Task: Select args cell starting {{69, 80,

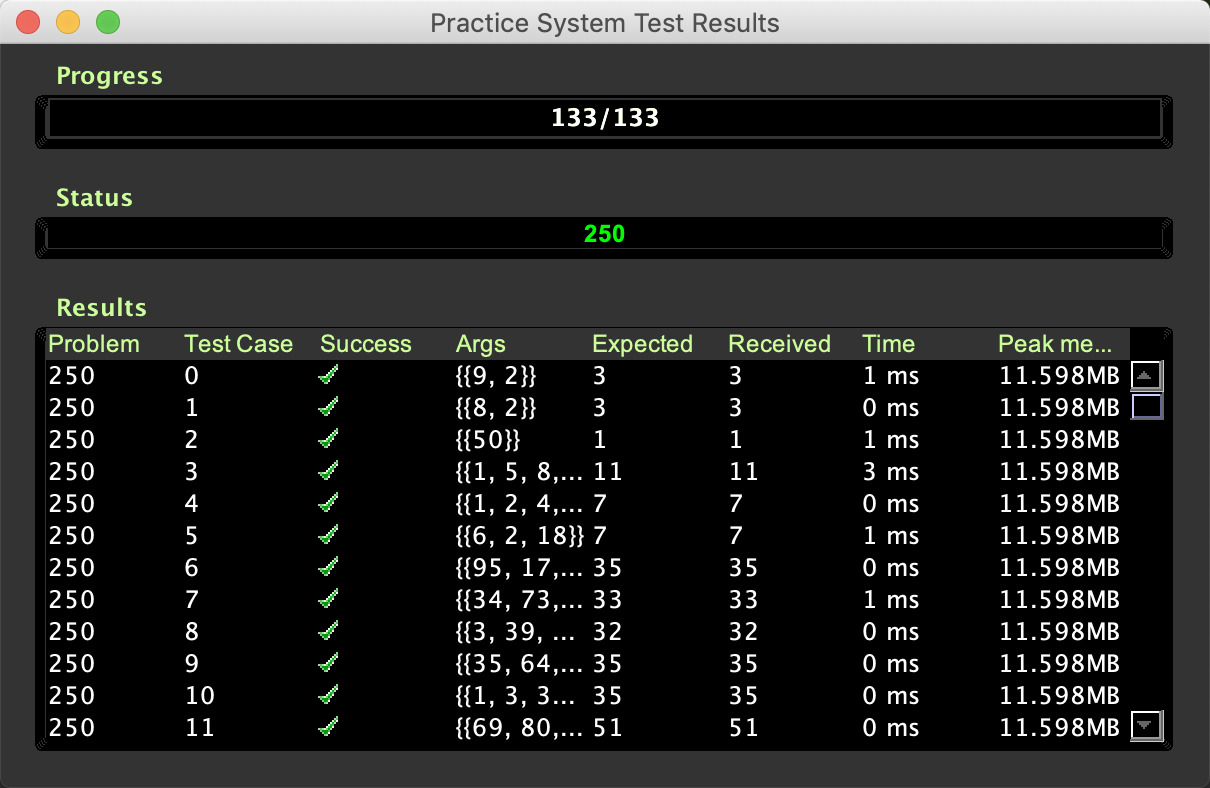Action: (x=520, y=728)
